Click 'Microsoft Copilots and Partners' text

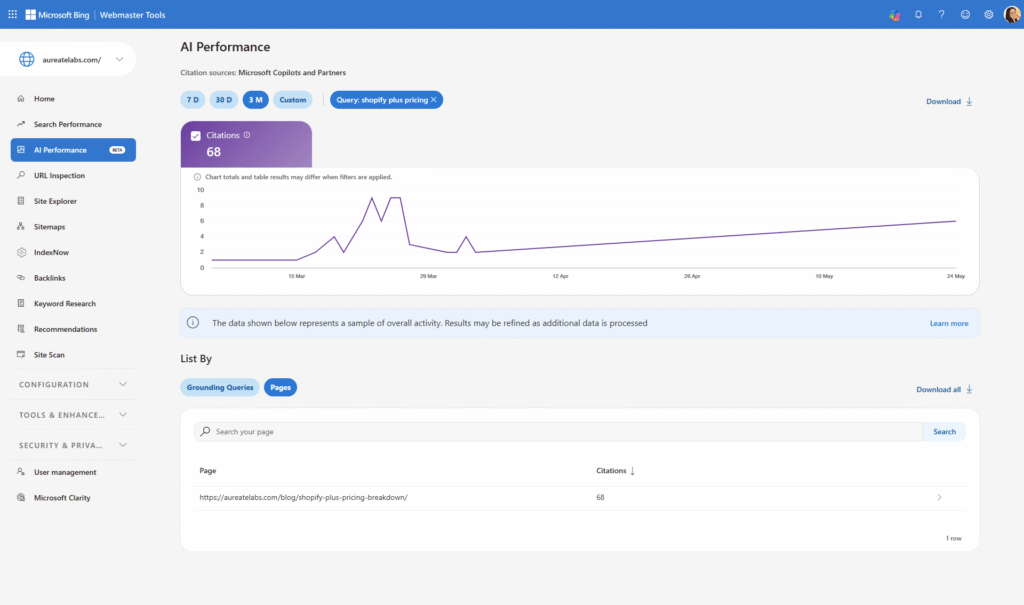[x=292, y=73]
